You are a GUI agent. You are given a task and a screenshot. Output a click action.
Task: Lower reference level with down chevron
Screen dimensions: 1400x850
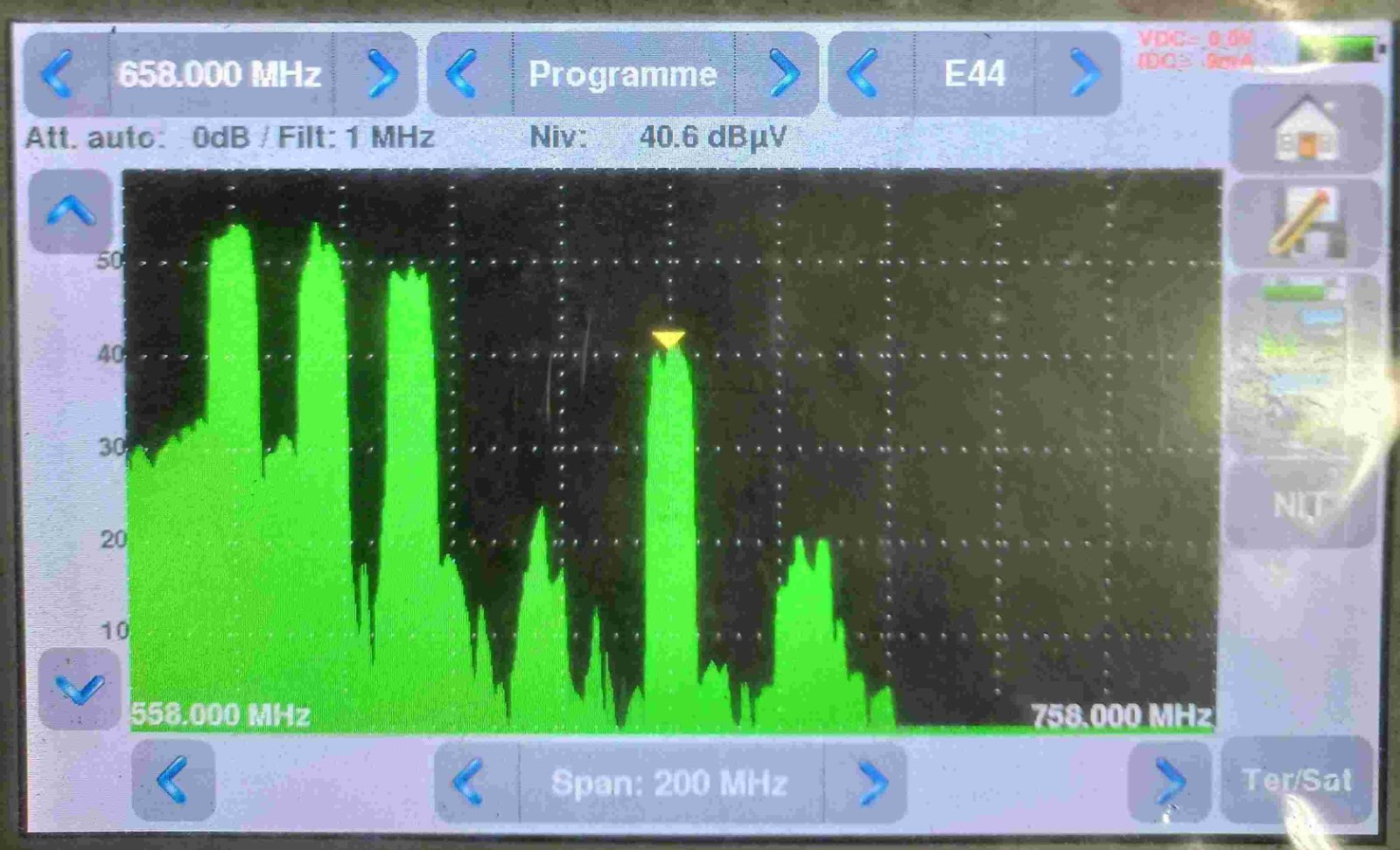(79, 689)
